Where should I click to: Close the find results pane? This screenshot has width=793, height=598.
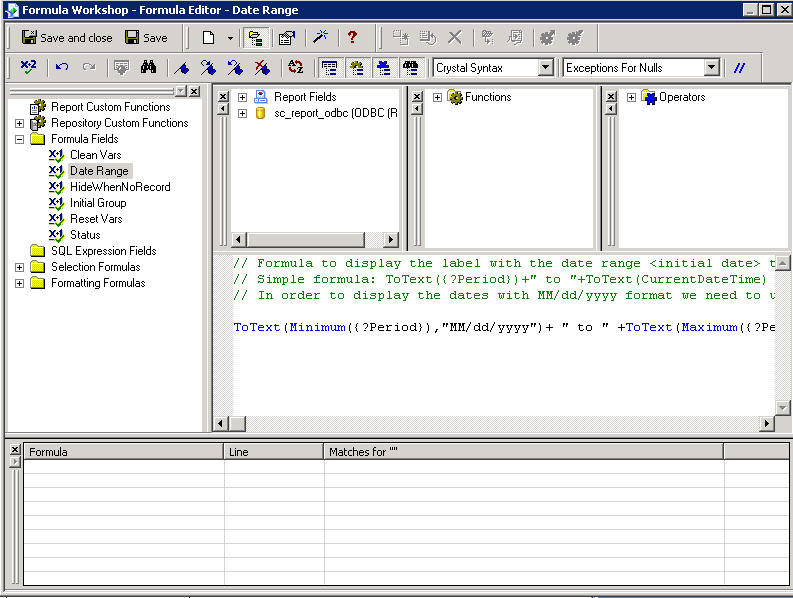pyautogui.click(x=15, y=449)
